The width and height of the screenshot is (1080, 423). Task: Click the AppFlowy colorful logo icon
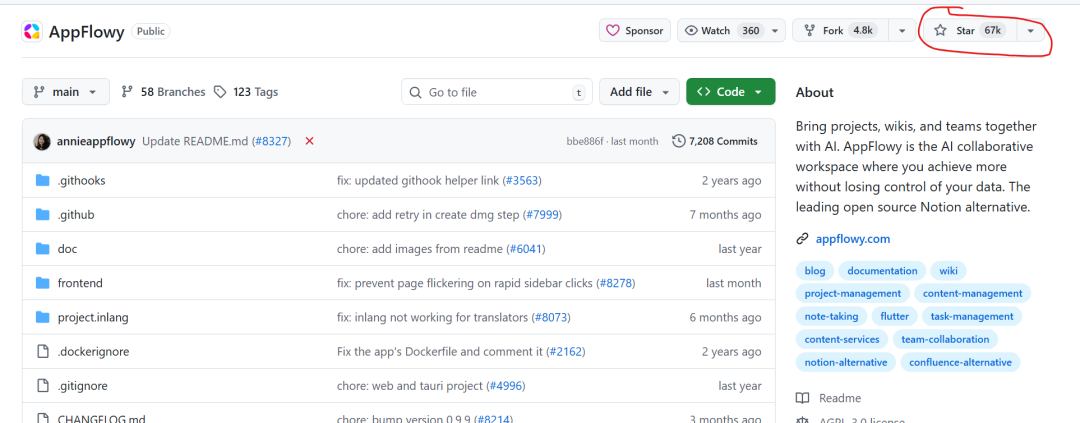coord(32,31)
